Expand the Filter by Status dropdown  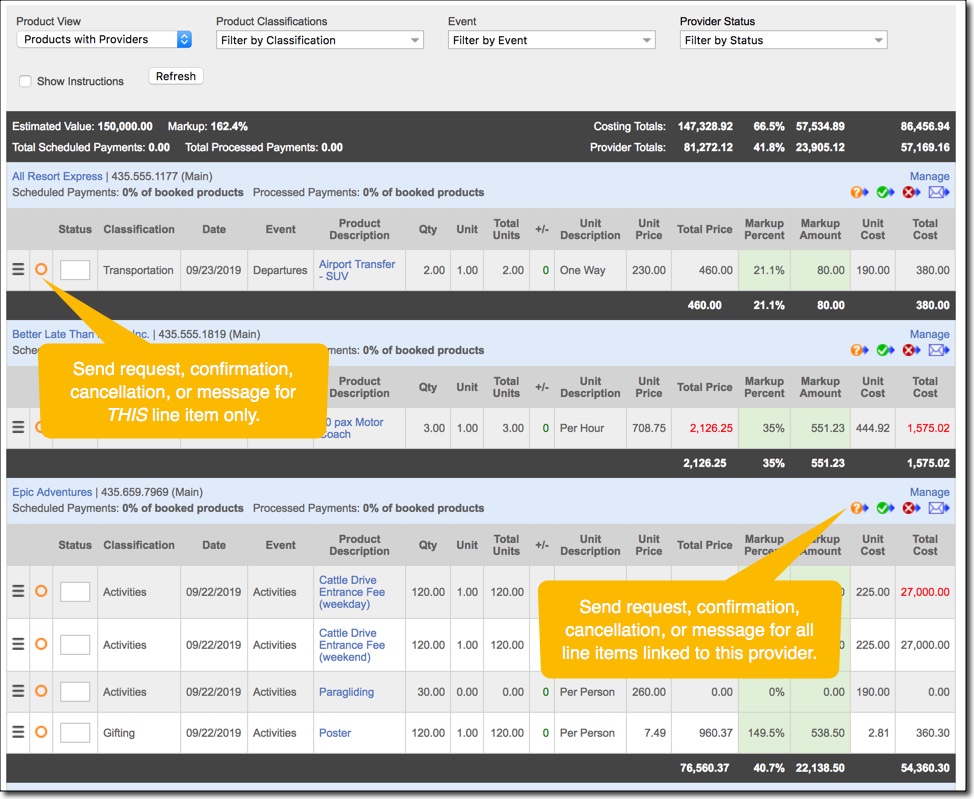(783, 40)
